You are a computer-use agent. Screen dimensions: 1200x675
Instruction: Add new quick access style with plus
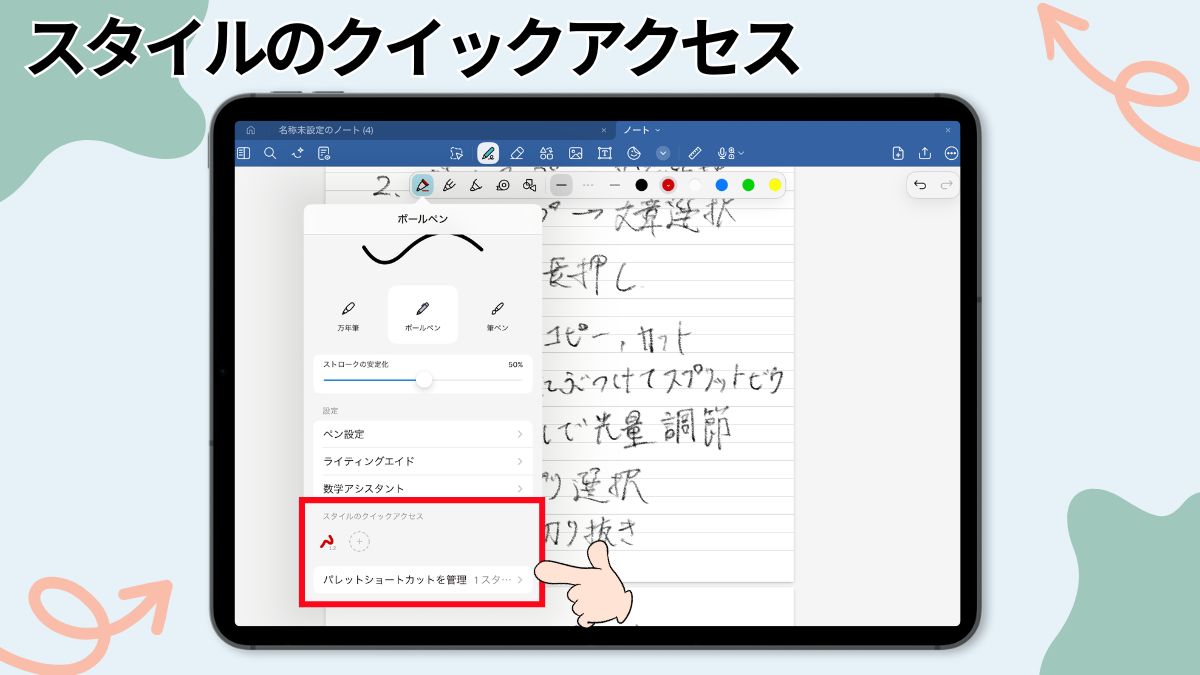(359, 541)
